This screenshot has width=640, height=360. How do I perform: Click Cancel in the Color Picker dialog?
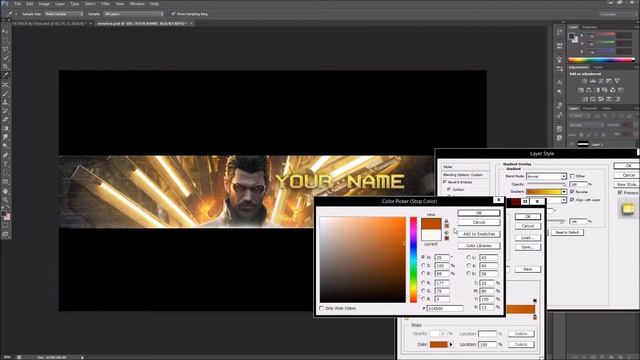click(479, 222)
